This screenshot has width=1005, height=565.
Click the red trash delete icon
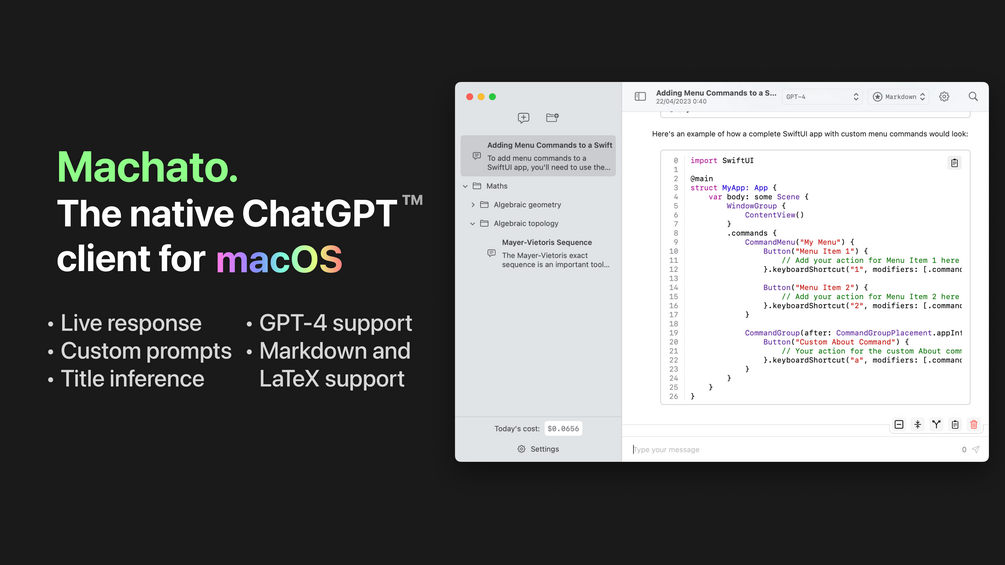[974, 425]
